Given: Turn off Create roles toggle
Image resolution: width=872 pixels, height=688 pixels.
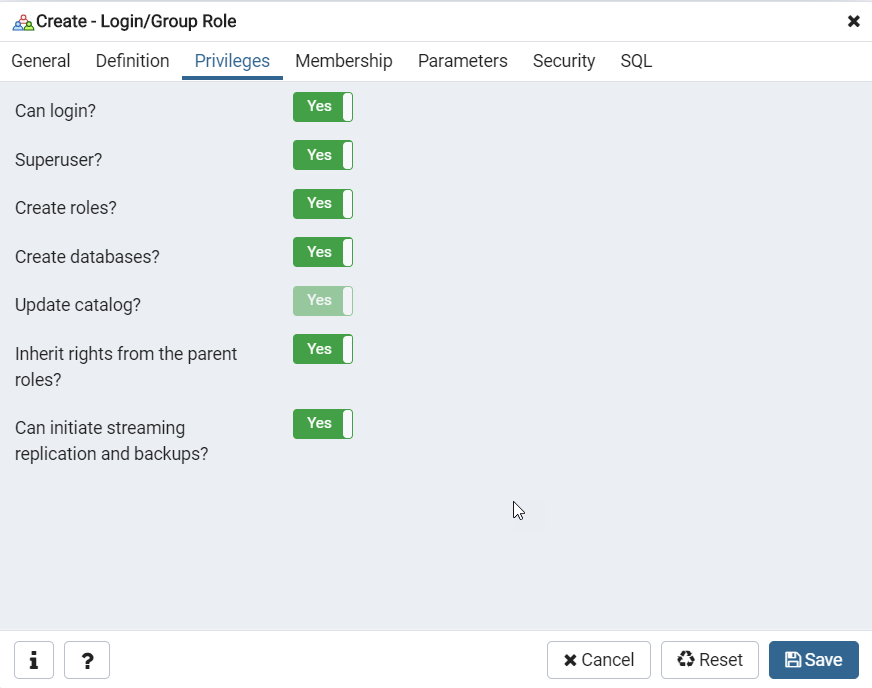Looking at the screenshot, I should click(x=322, y=204).
